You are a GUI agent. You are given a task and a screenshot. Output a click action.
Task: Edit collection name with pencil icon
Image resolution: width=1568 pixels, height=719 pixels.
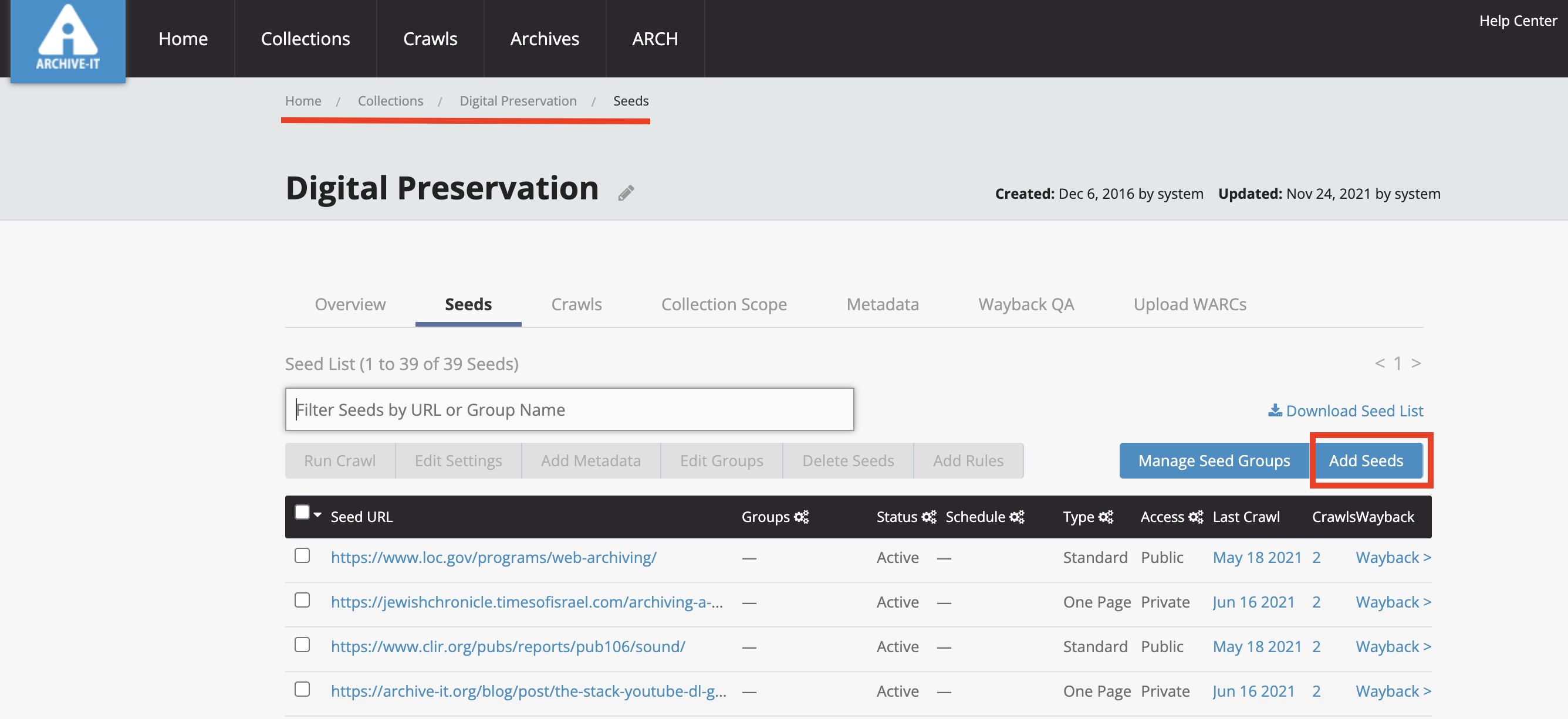(626, 193)
